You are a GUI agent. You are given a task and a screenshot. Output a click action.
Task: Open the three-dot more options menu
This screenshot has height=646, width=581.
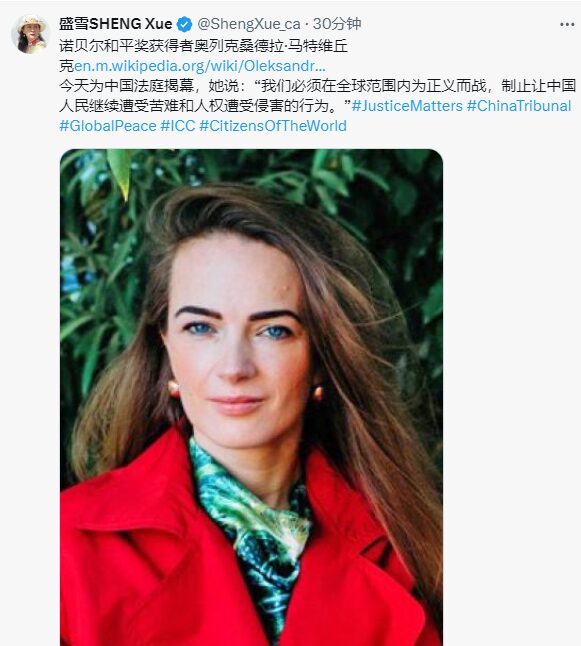[567, 25]
